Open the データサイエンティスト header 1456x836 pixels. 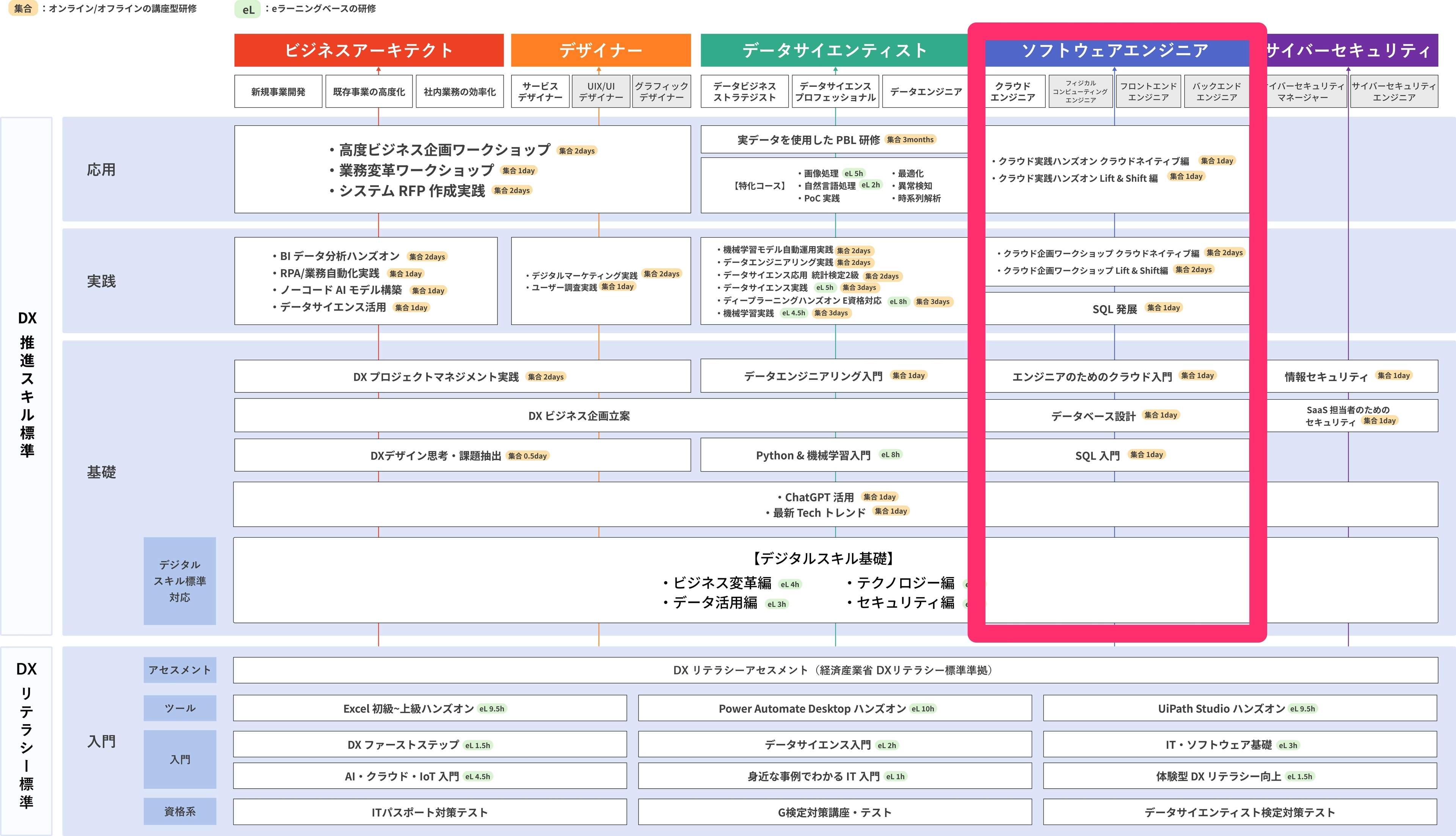pos(834,50)
